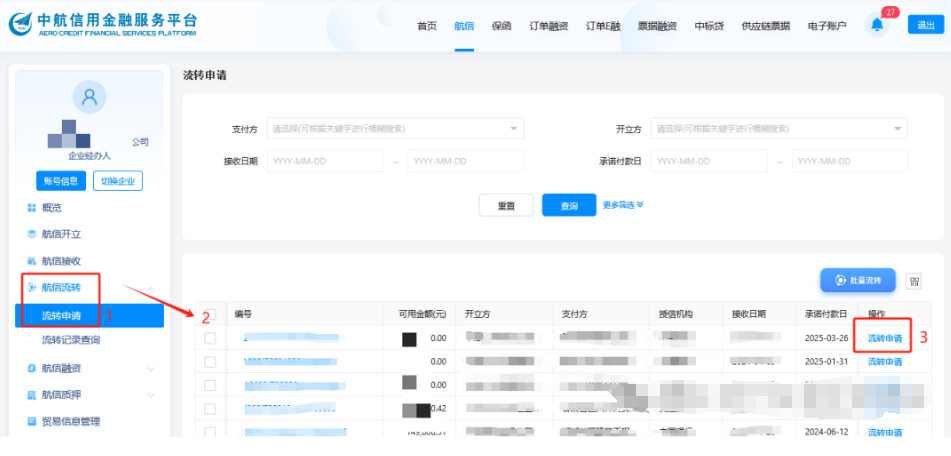Check the third table row checkbox
The image size is (951, 456).
[210, 385]
